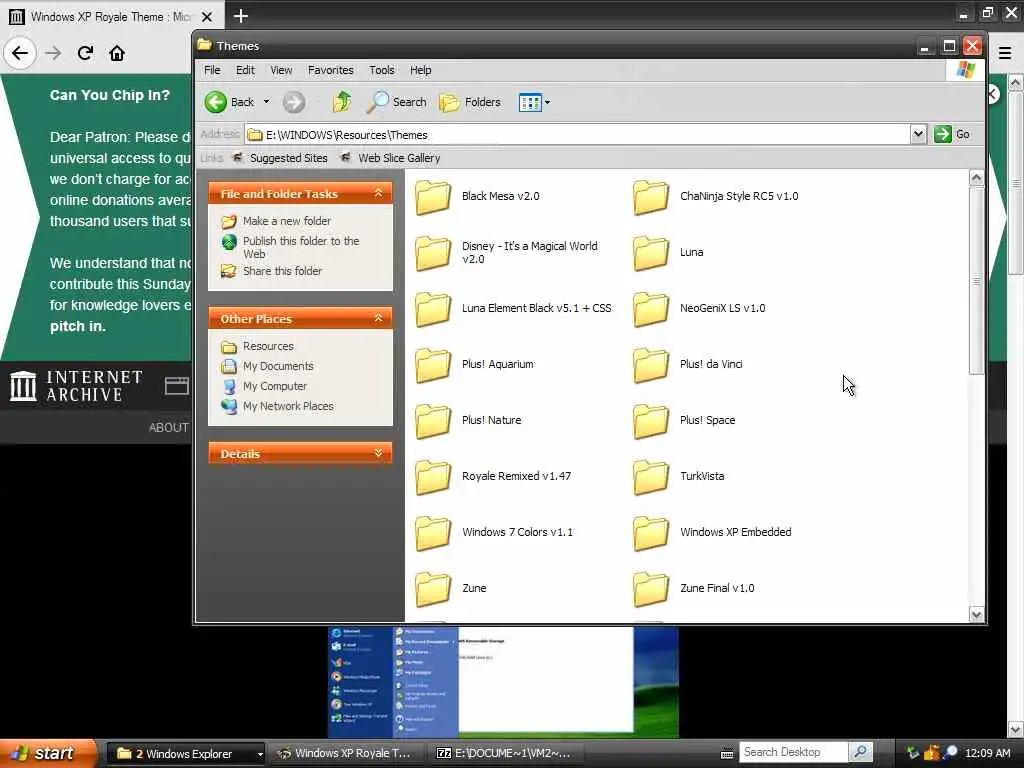
Task: Open My Computer in Other Places
Action: tap(264, 387)
